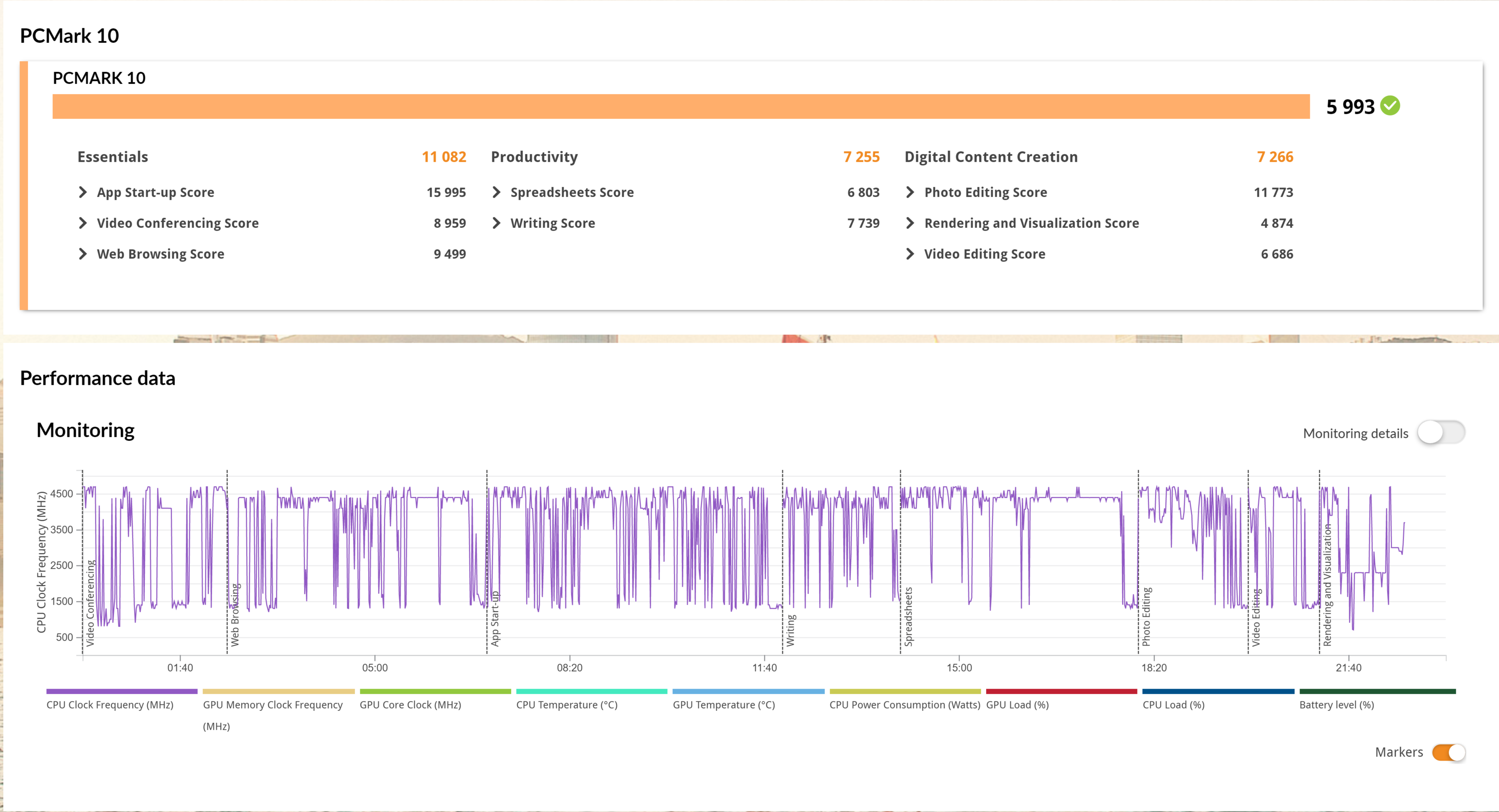Click Writing value 7 739

tap(864, 223)
